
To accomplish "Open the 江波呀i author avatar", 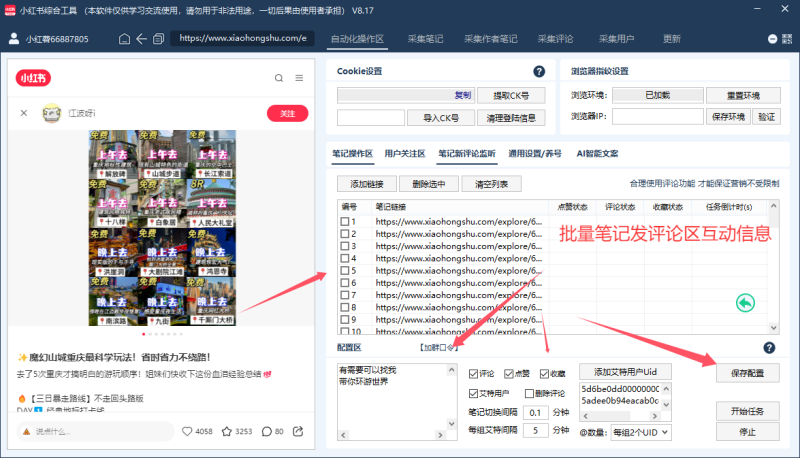I will point(52,113).
